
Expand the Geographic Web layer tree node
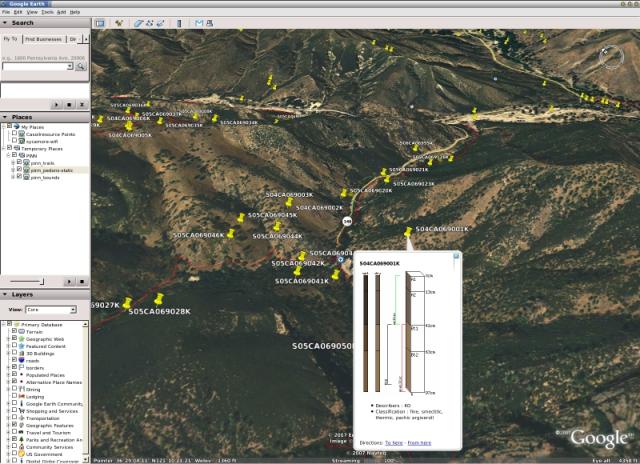coord(8,339)
